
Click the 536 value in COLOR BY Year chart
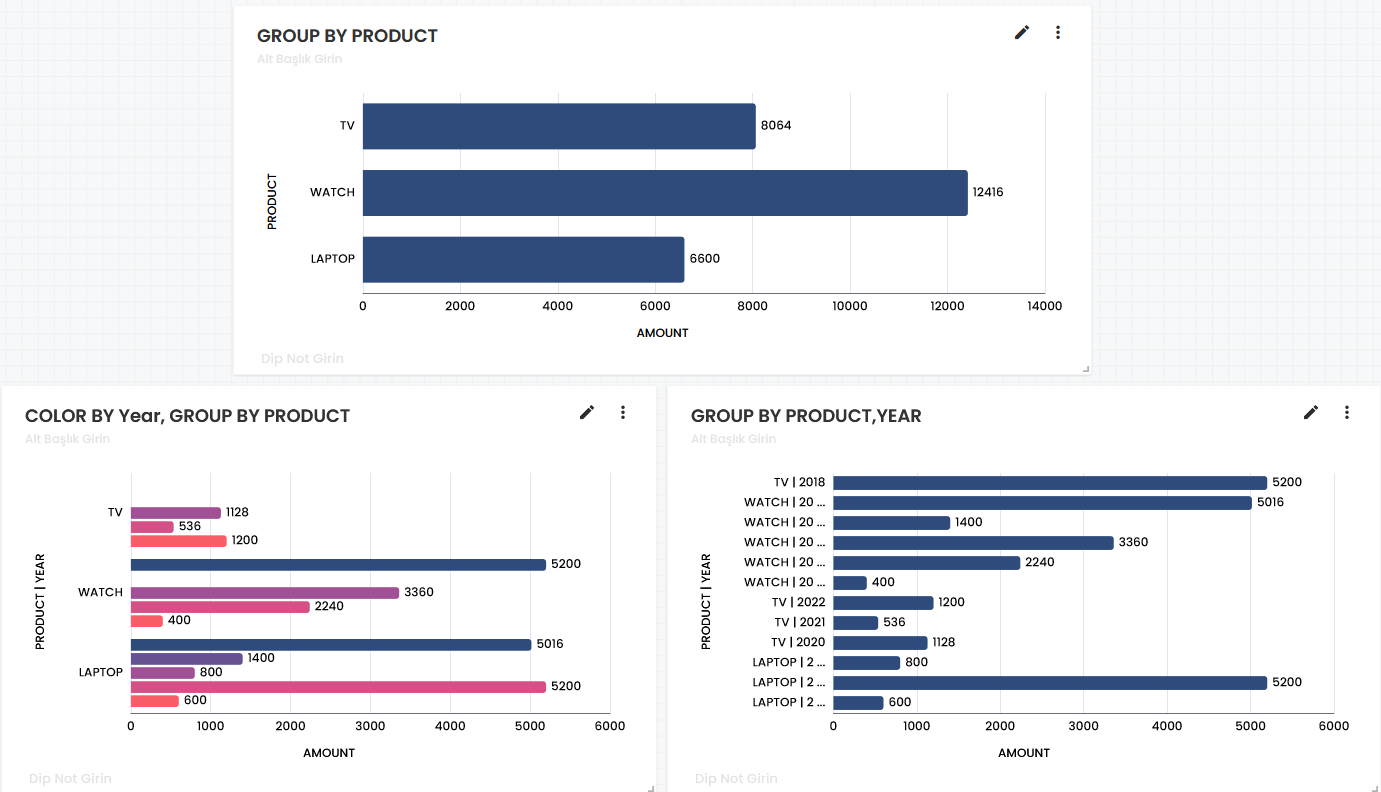click(x=190, y=526)
